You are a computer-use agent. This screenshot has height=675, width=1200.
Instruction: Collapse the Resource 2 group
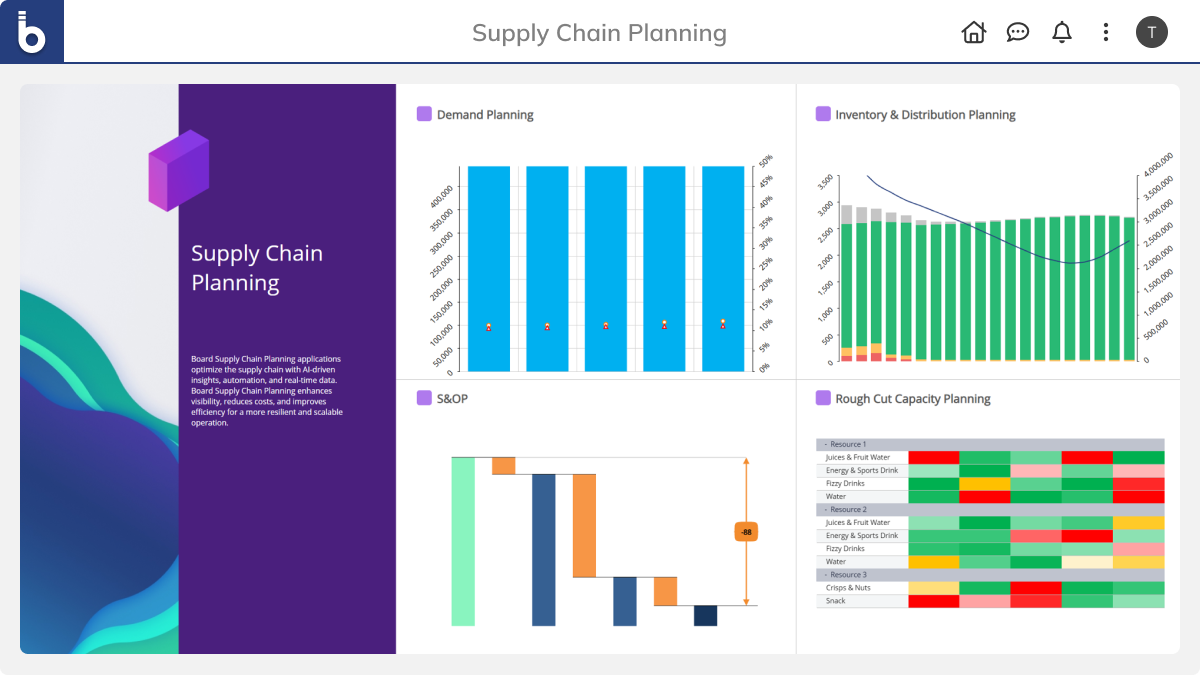tap(826, 510)
